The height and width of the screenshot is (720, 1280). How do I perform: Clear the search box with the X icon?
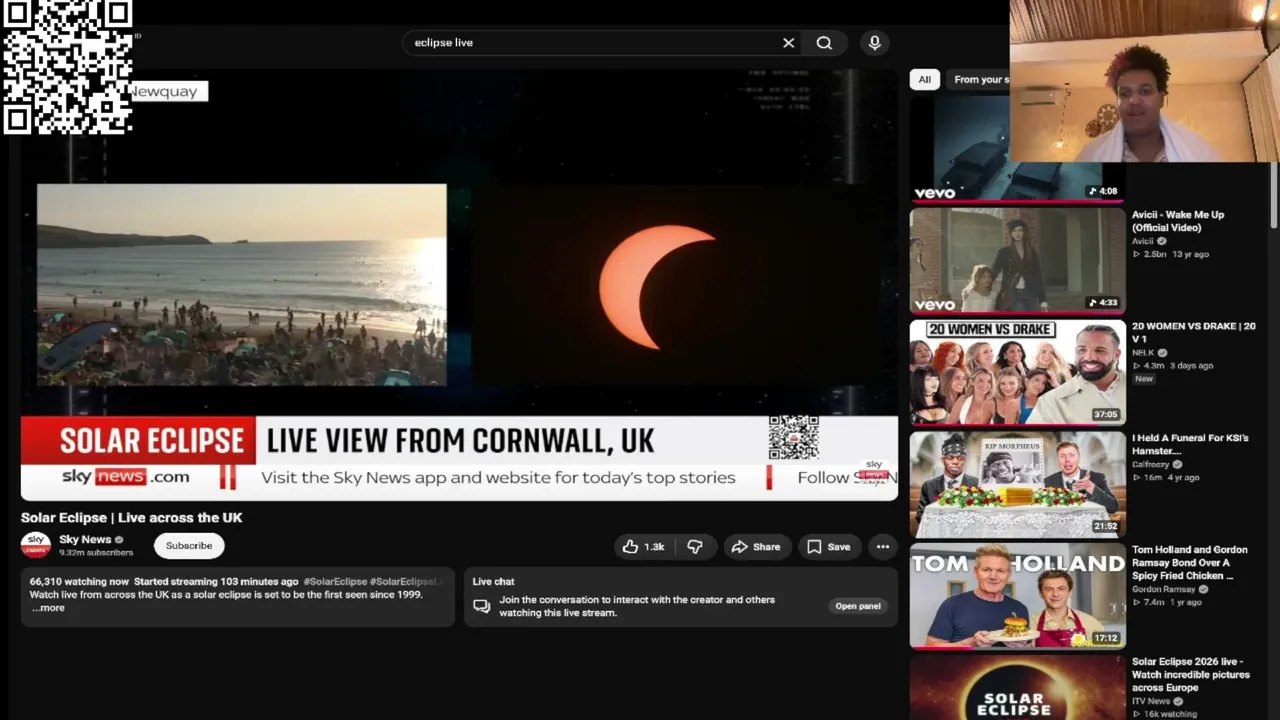tap(788, 43)
